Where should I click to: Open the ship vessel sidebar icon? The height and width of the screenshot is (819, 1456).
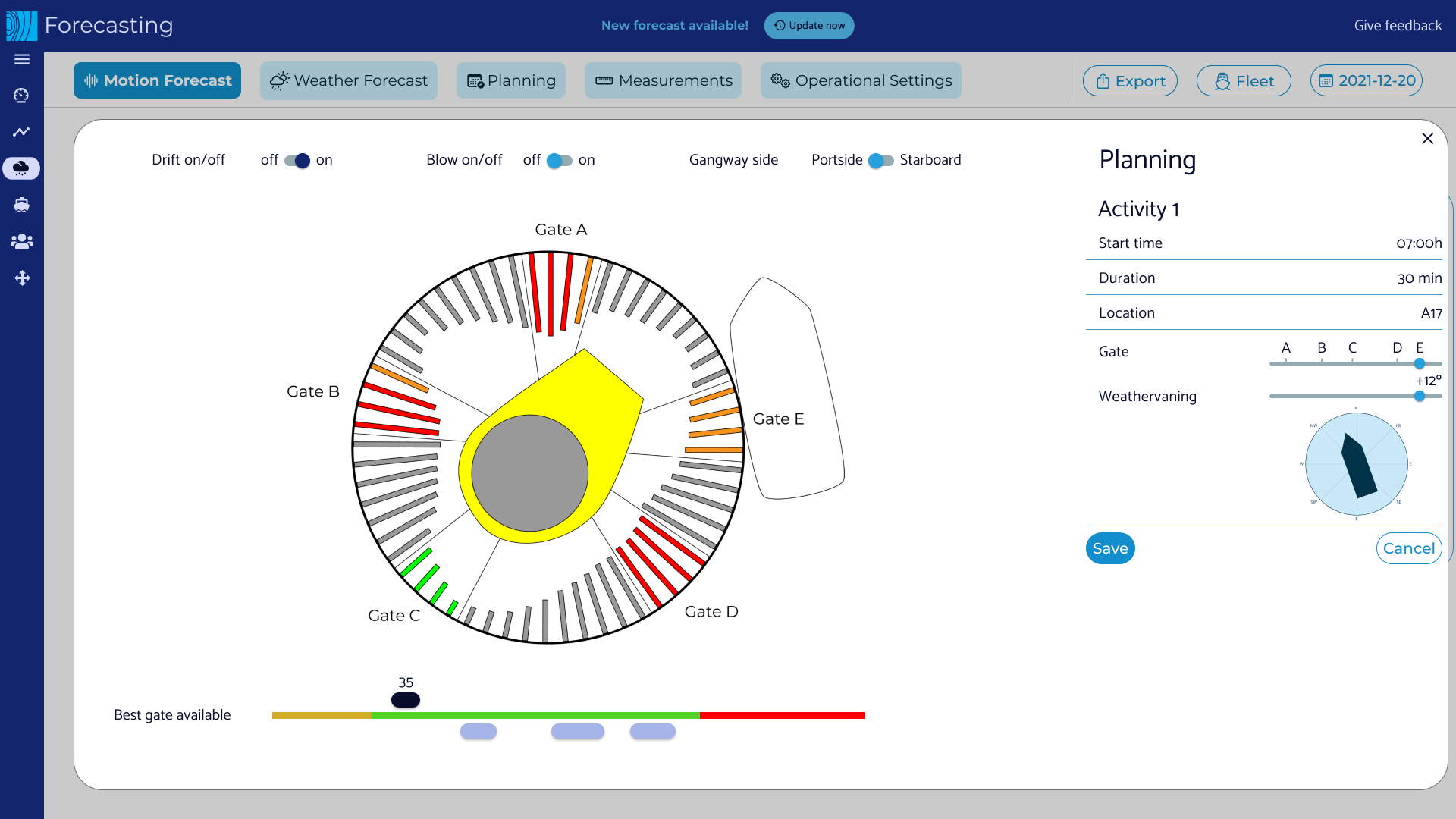click(x=21, y=205)
